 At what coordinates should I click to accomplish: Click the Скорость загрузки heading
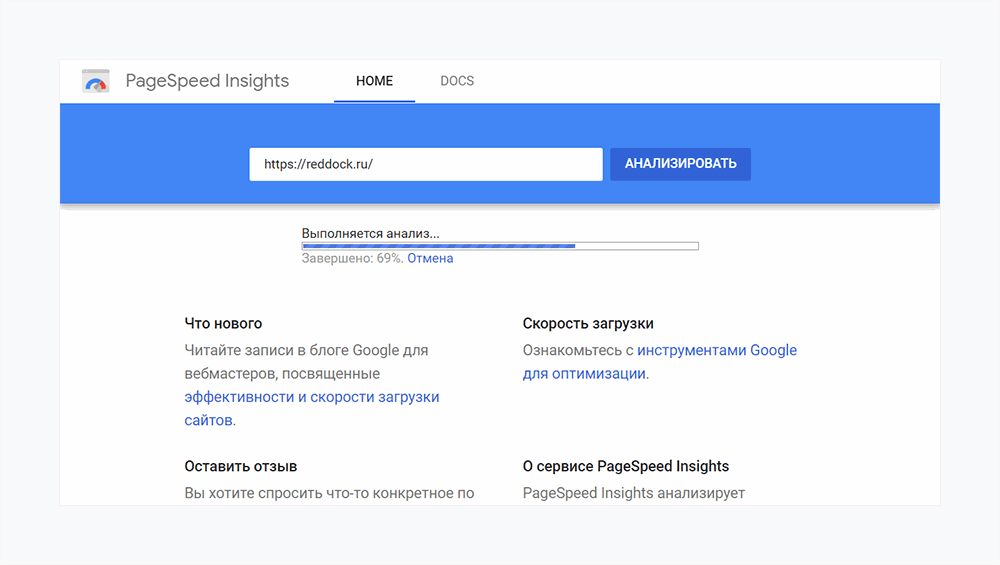588,324
